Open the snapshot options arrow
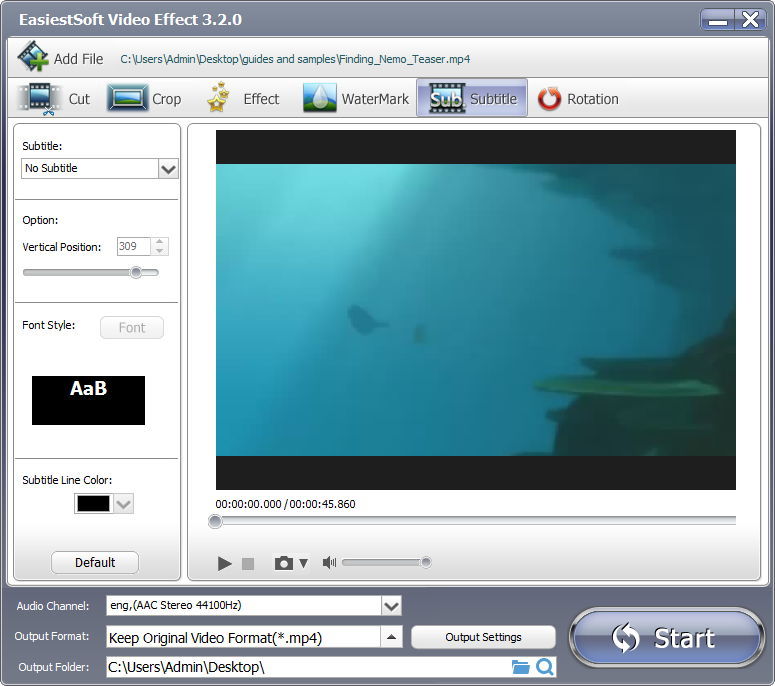775x686 pixels. click(303, 563)
